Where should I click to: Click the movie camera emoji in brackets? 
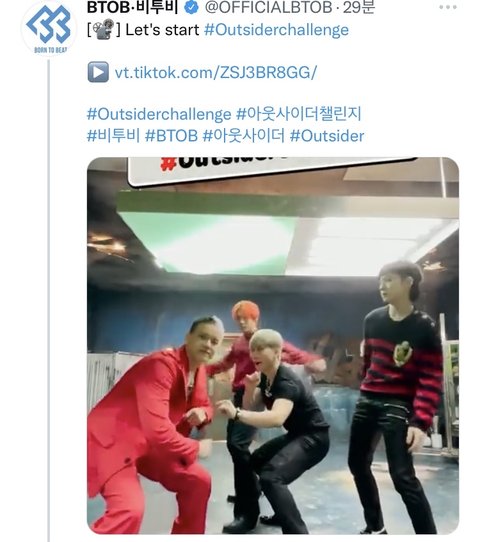coord(104,29)
